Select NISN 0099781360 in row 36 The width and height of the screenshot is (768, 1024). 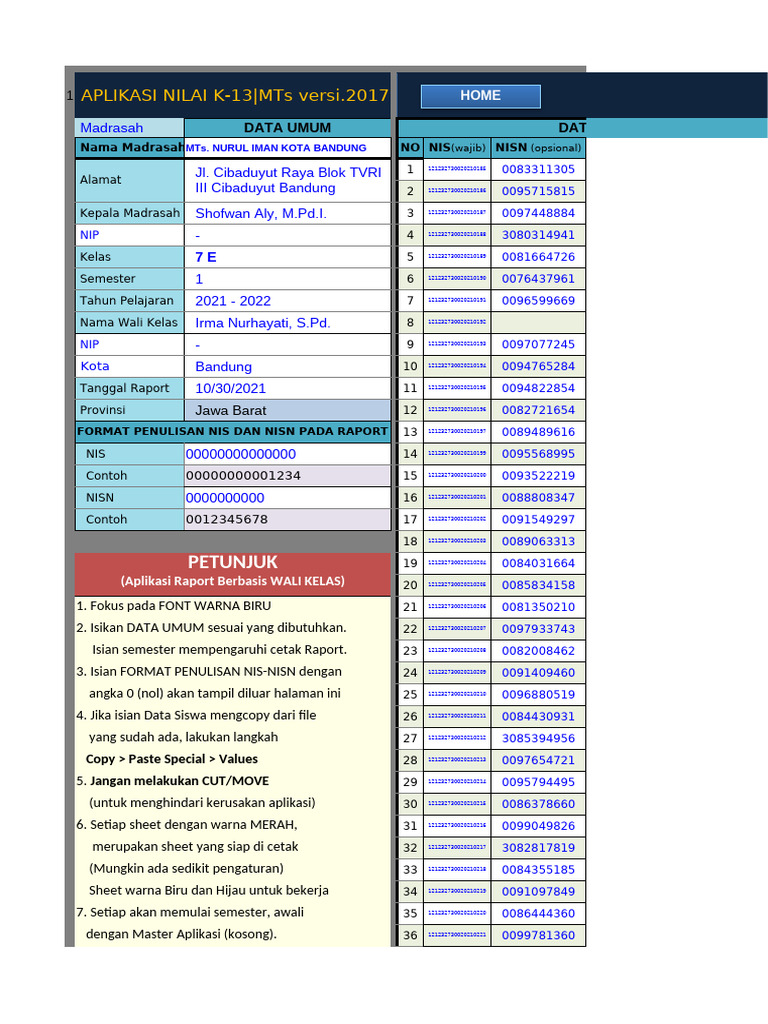(x=538, y=935)
